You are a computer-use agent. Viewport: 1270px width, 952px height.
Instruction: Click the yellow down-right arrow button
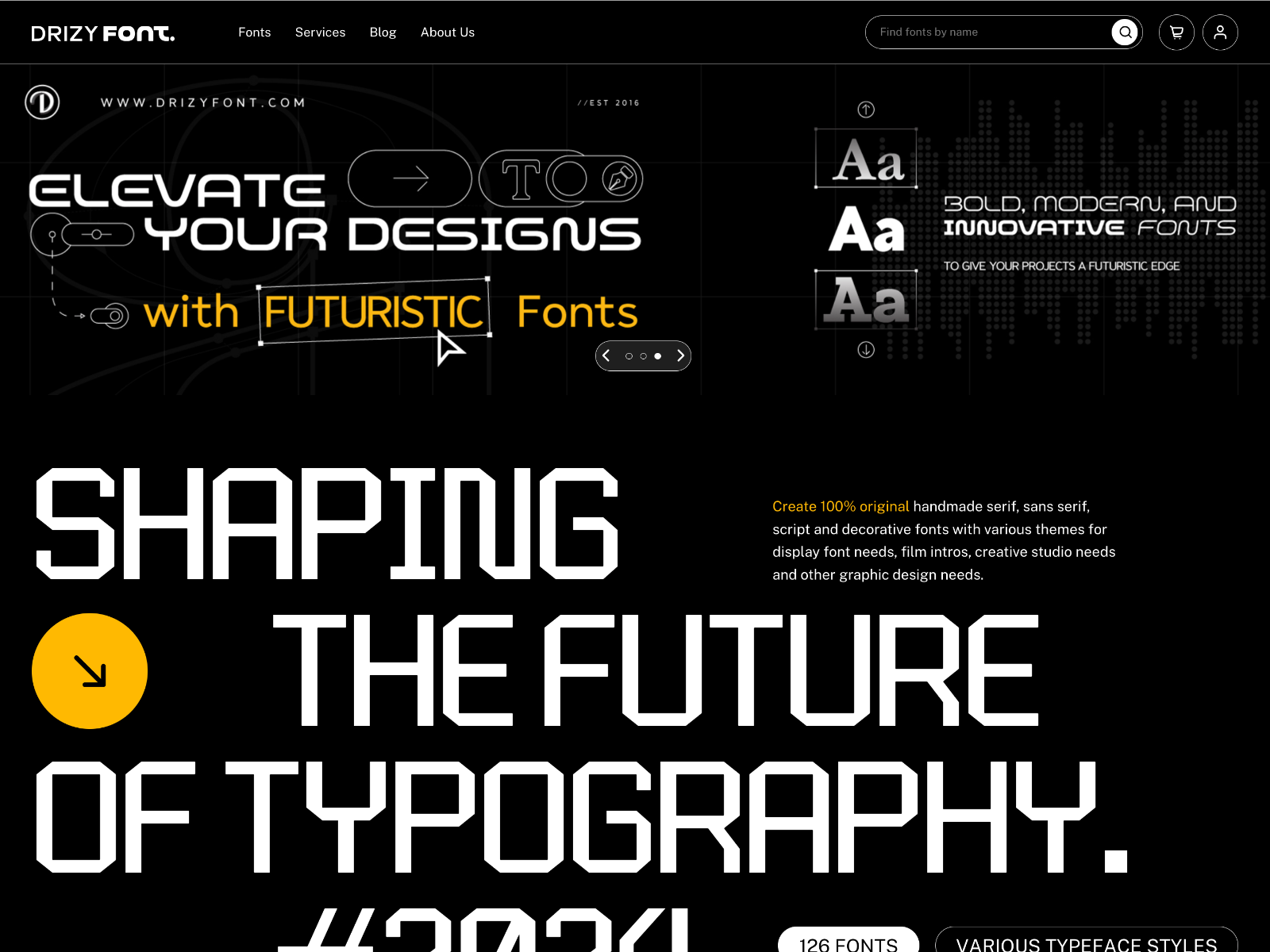[90, 671]
